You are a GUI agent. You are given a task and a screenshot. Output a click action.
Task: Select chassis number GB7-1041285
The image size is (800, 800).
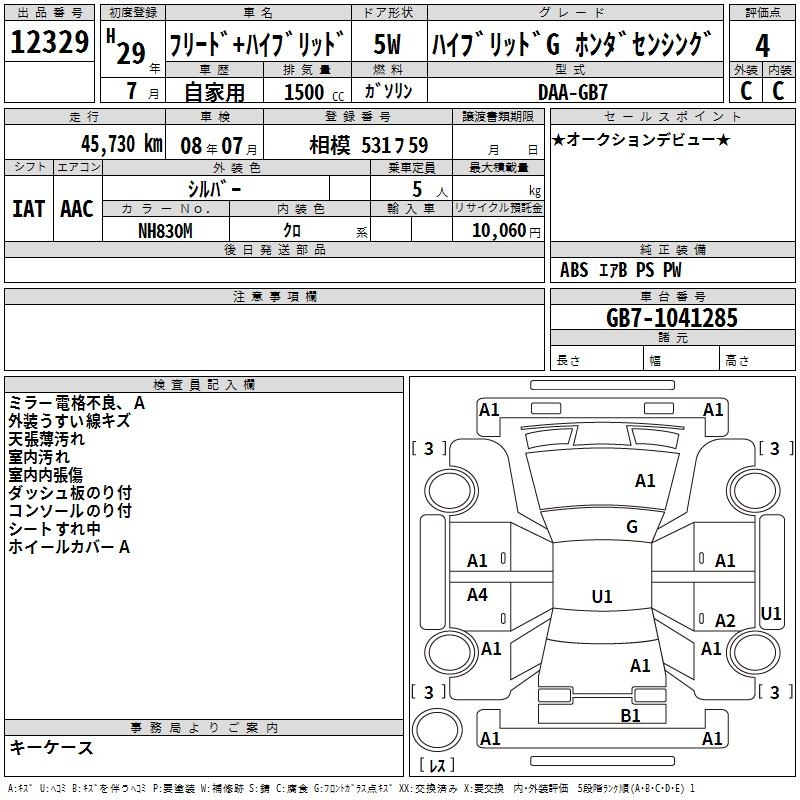click(x=672, y=318)
